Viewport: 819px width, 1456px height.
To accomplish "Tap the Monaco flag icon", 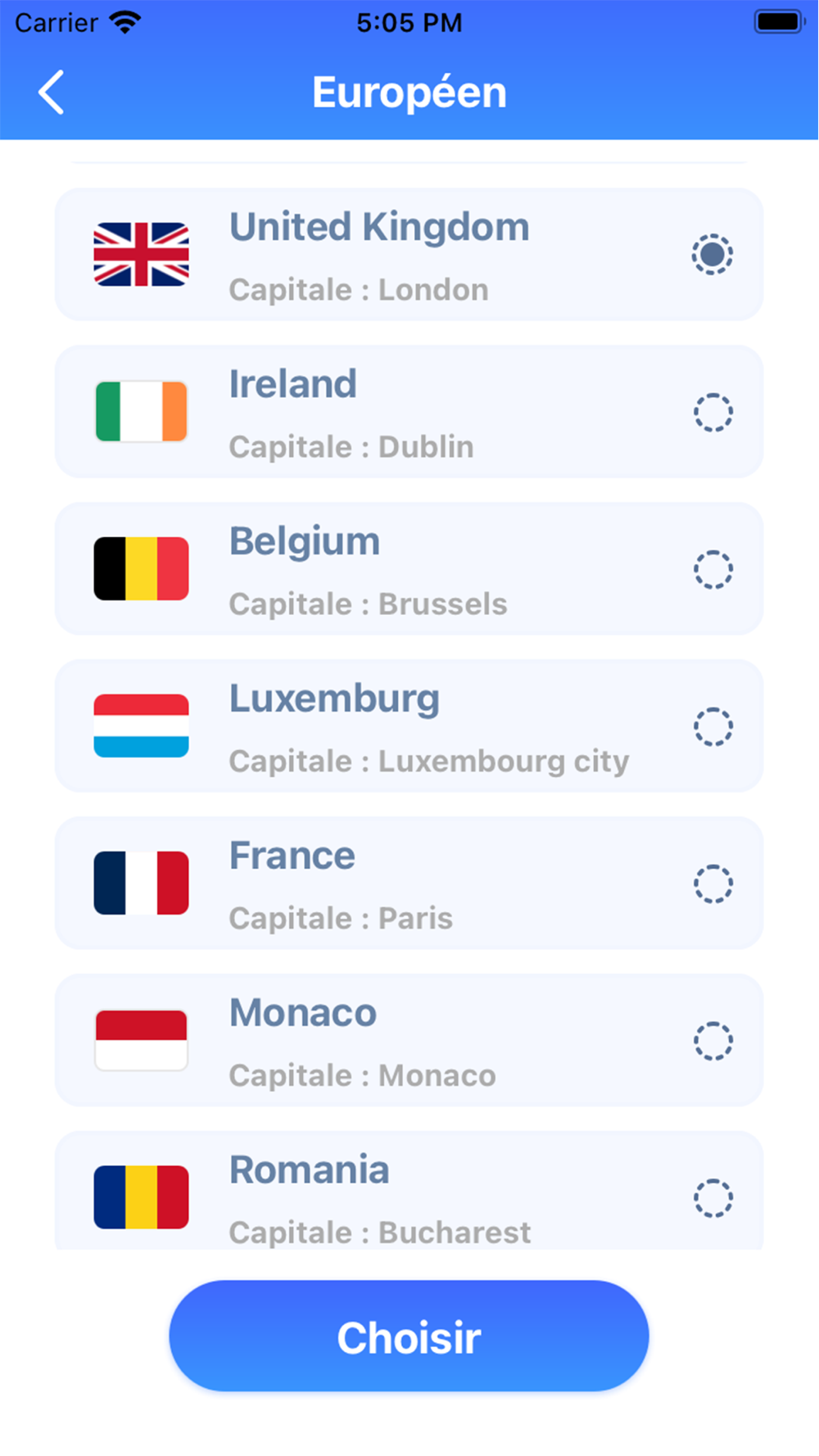I will [141, 1041].
